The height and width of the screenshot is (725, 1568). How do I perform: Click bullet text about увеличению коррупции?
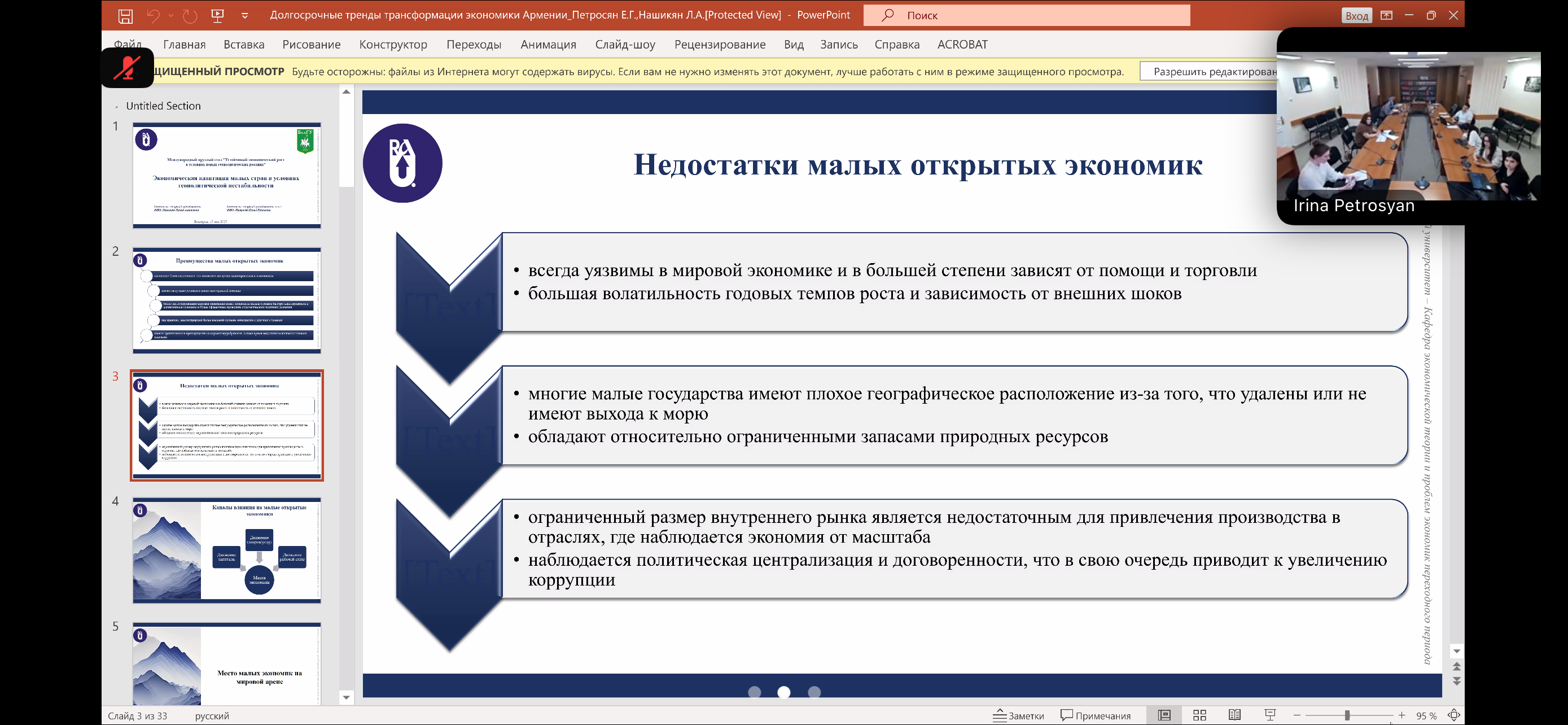click(957, 570)
